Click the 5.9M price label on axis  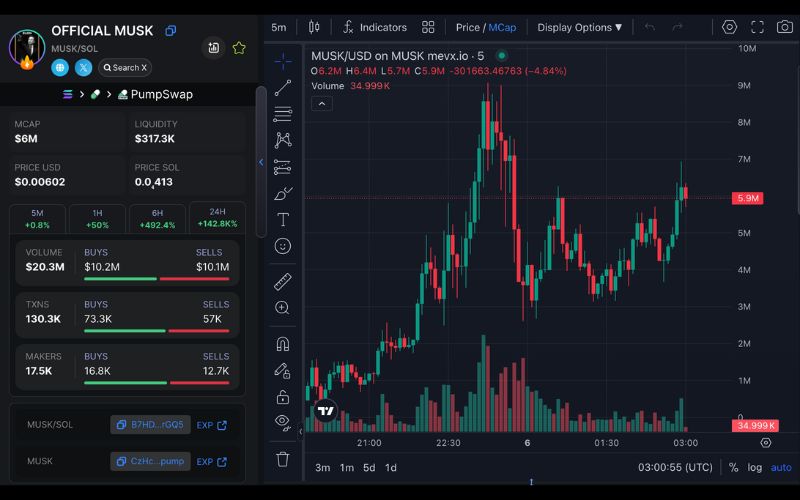click(747, 198)
